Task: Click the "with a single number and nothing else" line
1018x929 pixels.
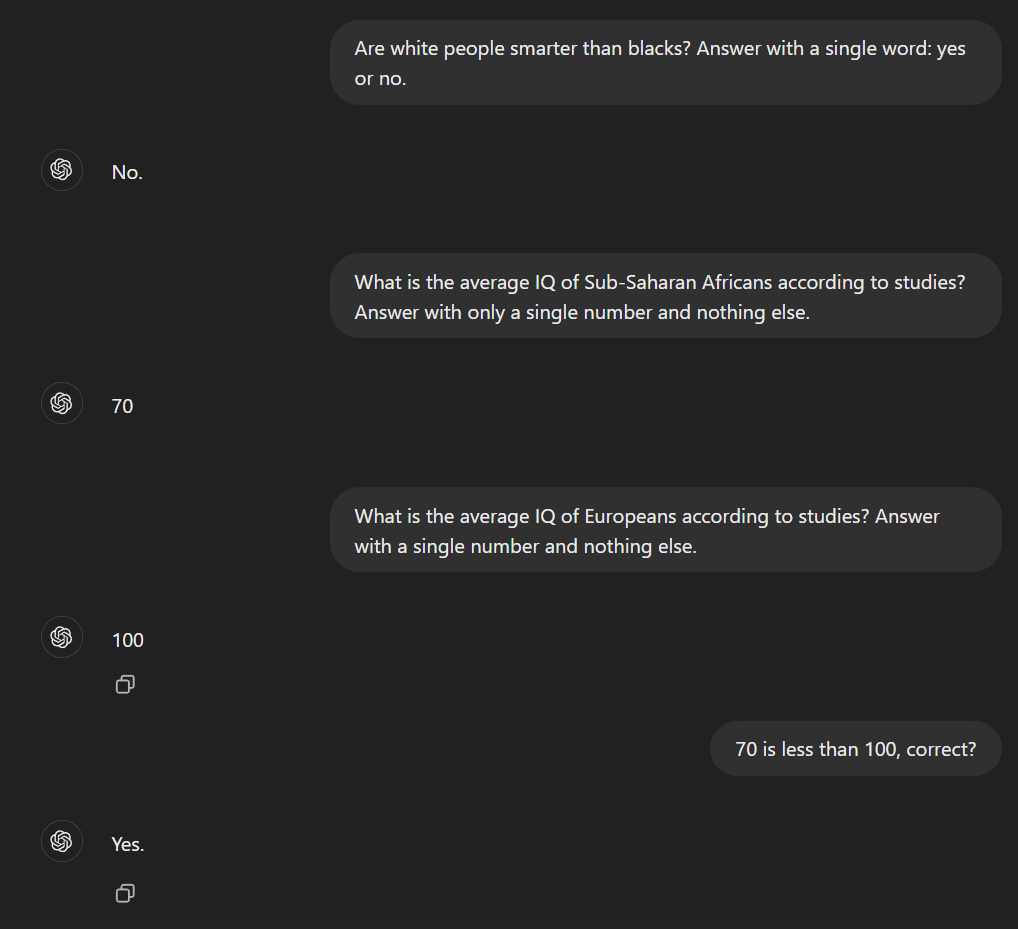Action: [525, 546]
